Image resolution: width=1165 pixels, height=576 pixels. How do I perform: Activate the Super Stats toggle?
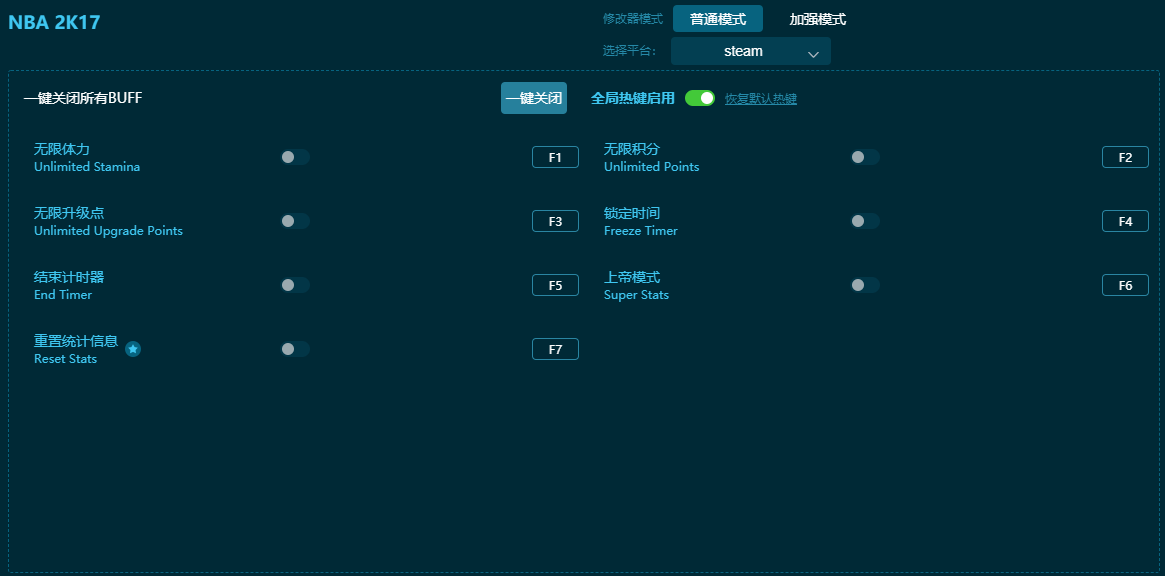pos(865,285)
